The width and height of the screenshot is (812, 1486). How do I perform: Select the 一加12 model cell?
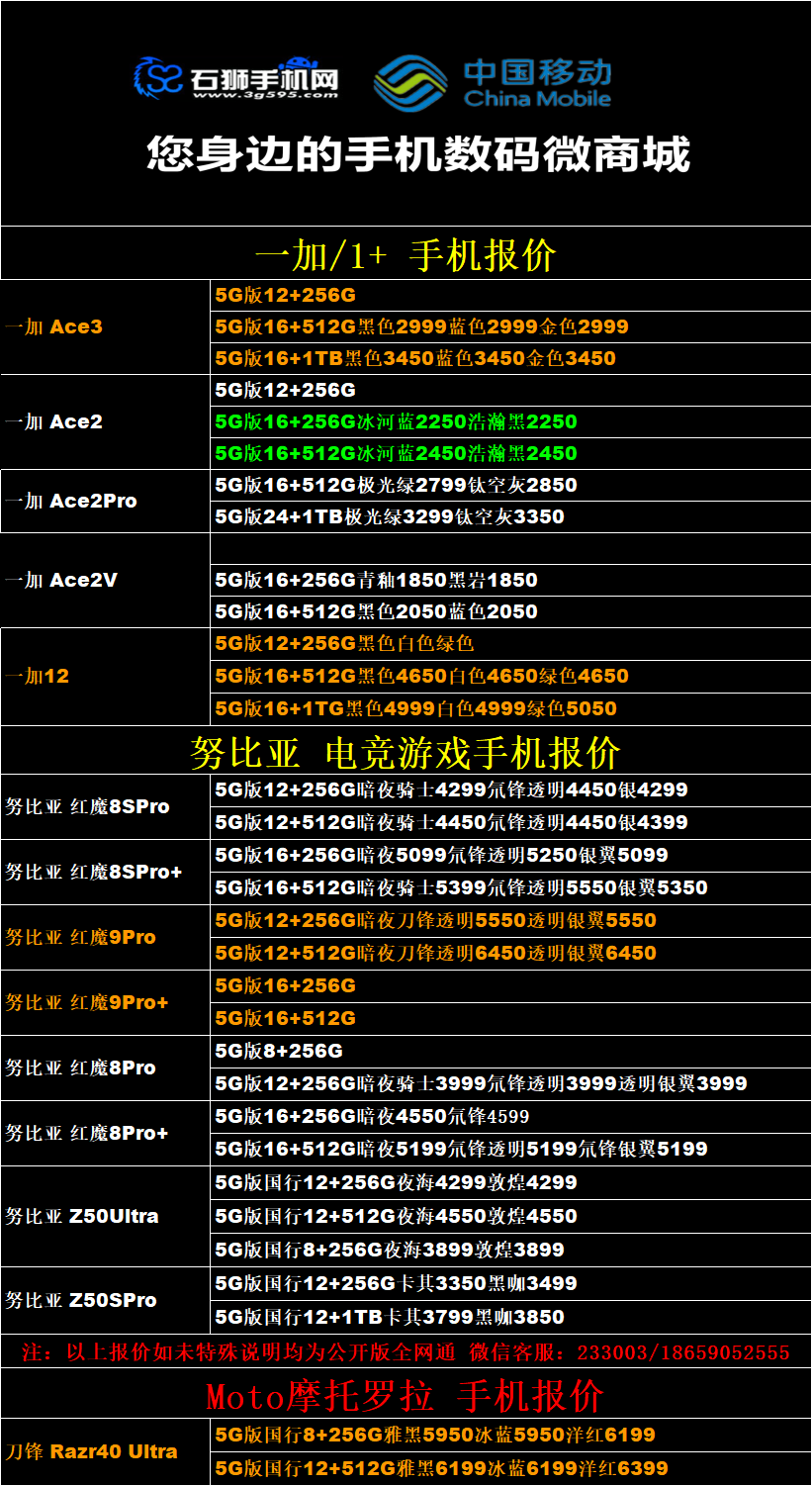[105, 676]
